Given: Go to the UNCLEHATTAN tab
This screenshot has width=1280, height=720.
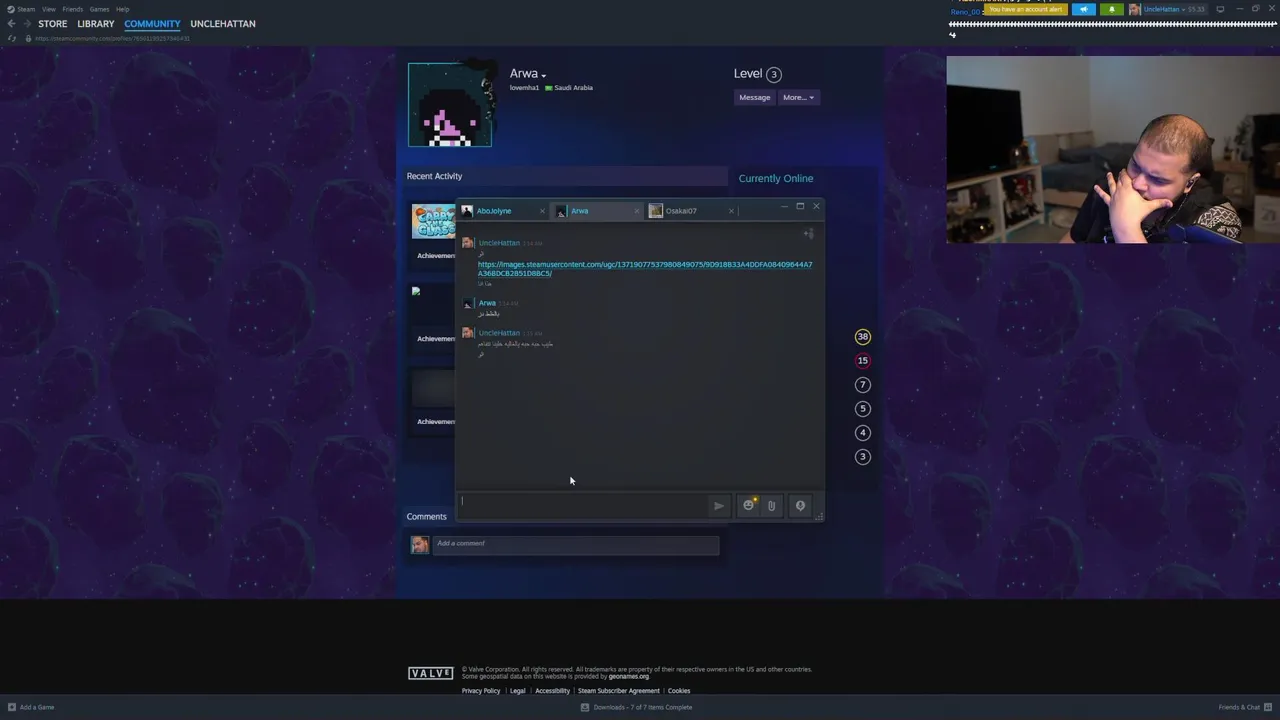Looking at the screenshot, I should point(223,24).
